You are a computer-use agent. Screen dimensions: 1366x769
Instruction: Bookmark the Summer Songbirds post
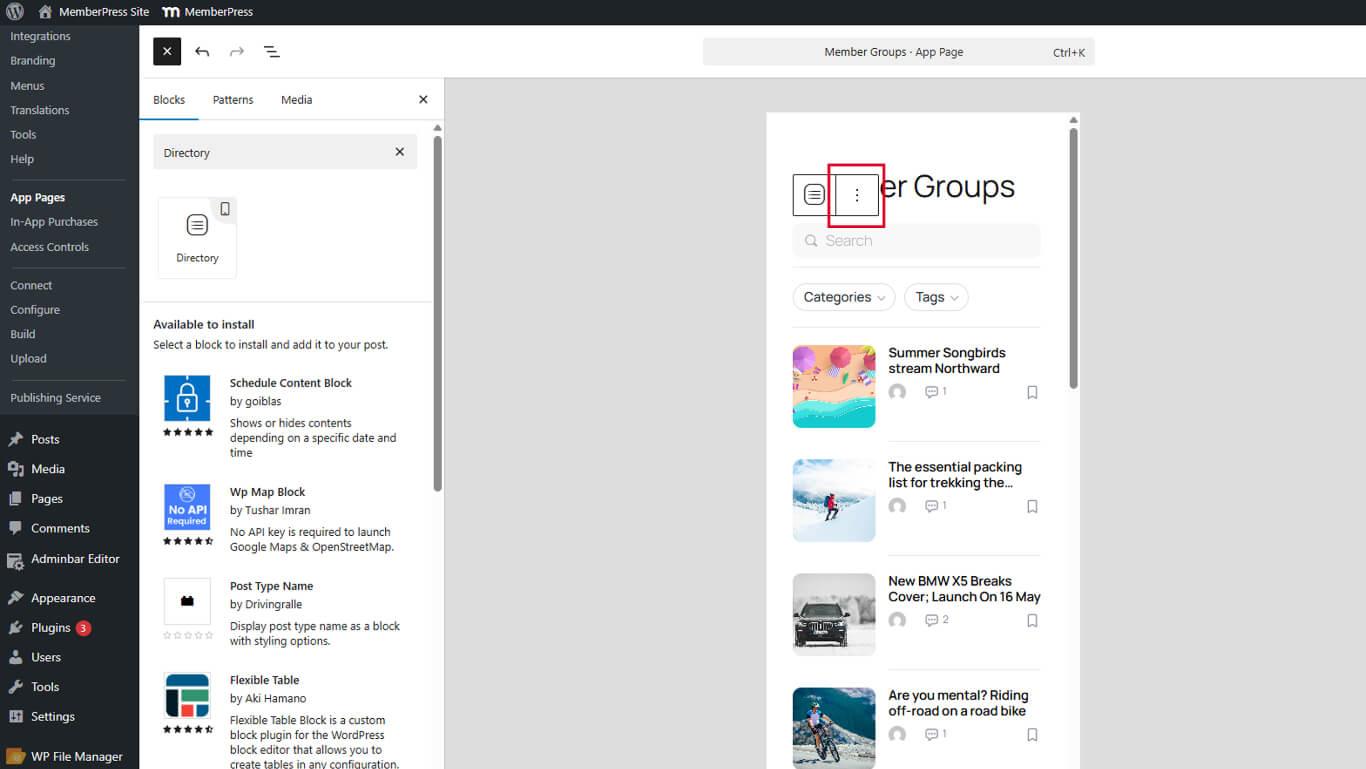(x=1032, y=392)
